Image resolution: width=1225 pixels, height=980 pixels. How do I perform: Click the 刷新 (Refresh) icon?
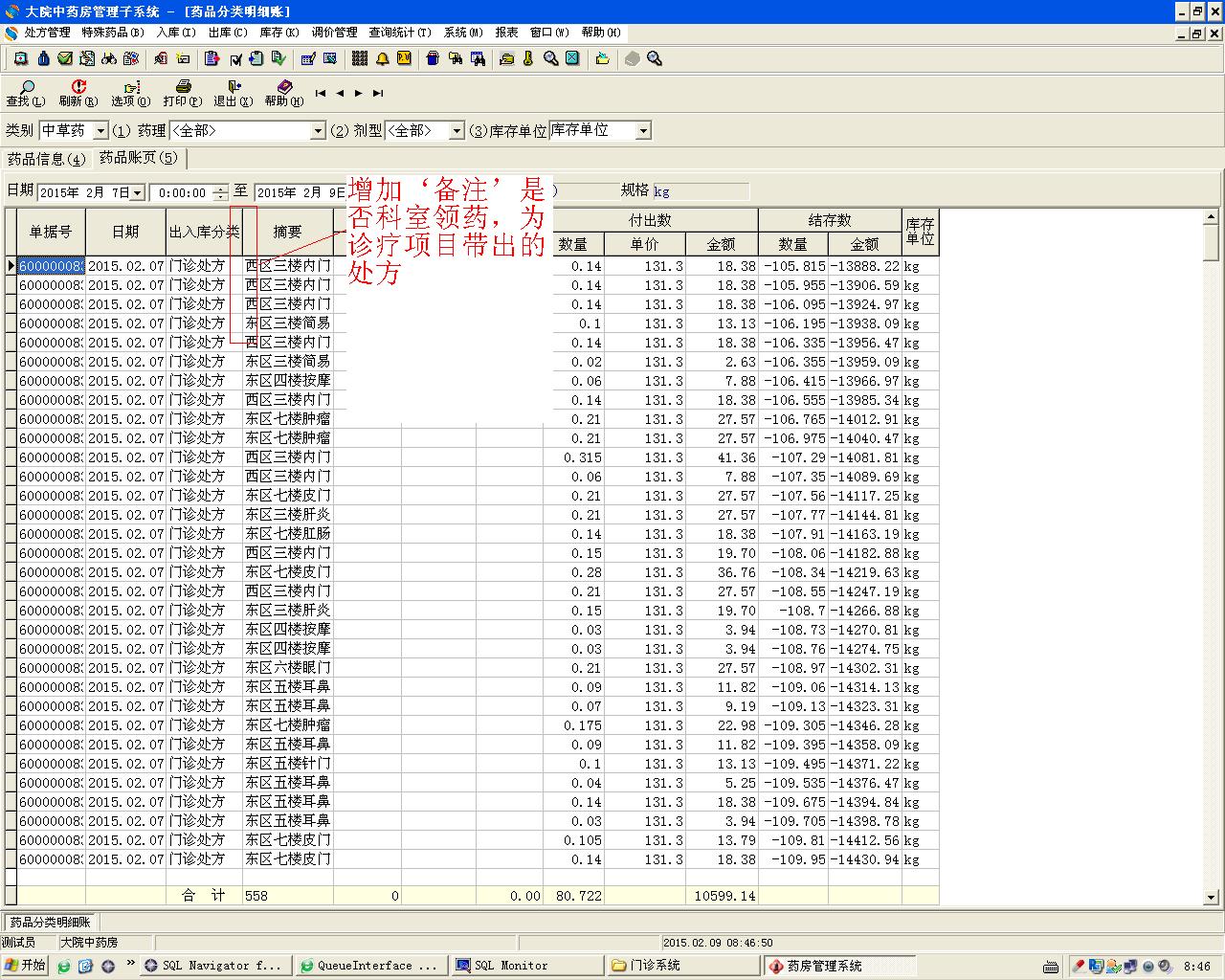point(78,88)
